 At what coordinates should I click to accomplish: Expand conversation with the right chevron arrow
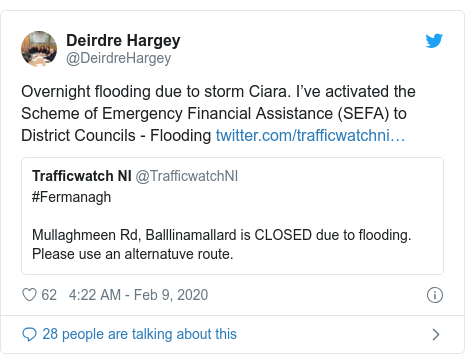click(x=435, y=334)
